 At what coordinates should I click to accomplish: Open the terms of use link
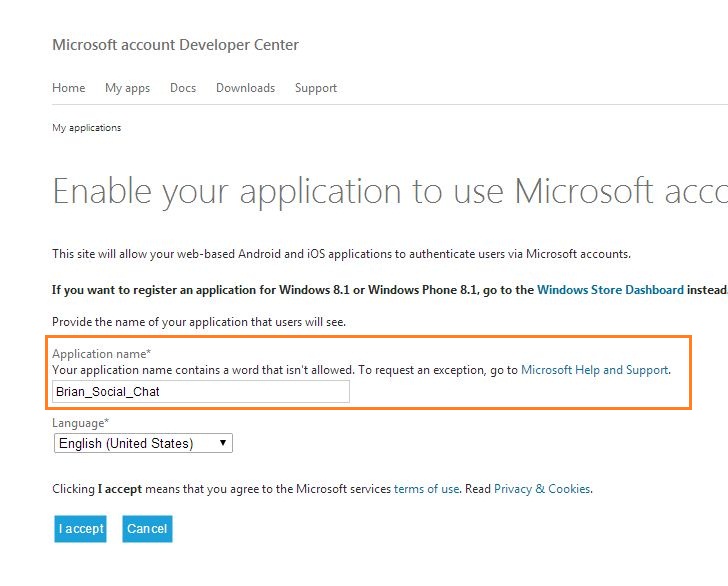[426, 489]
